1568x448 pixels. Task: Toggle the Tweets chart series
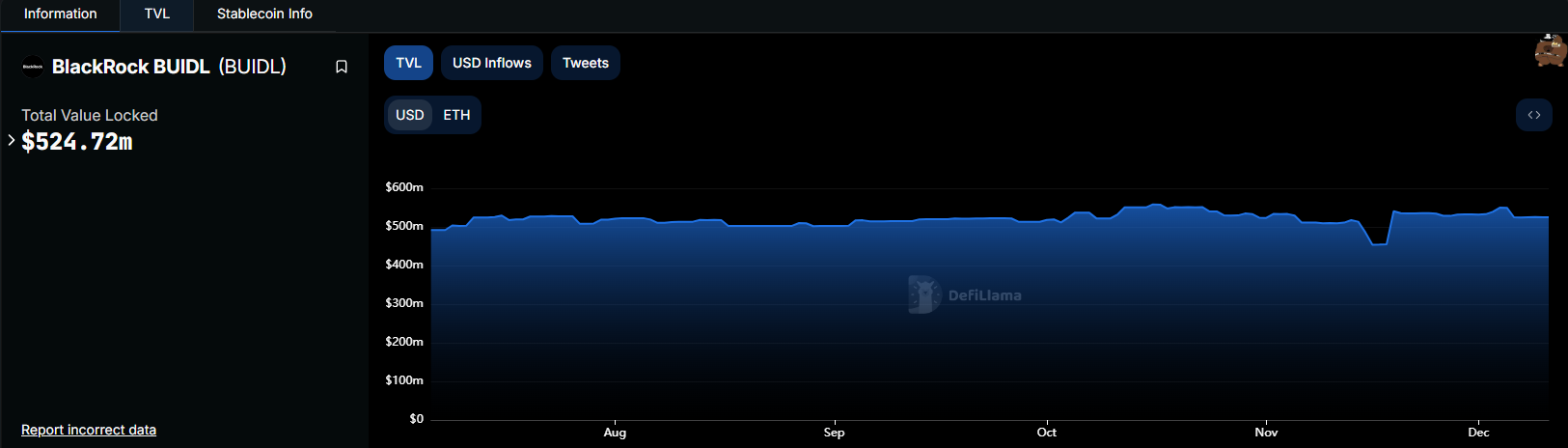tap(586, 63)
